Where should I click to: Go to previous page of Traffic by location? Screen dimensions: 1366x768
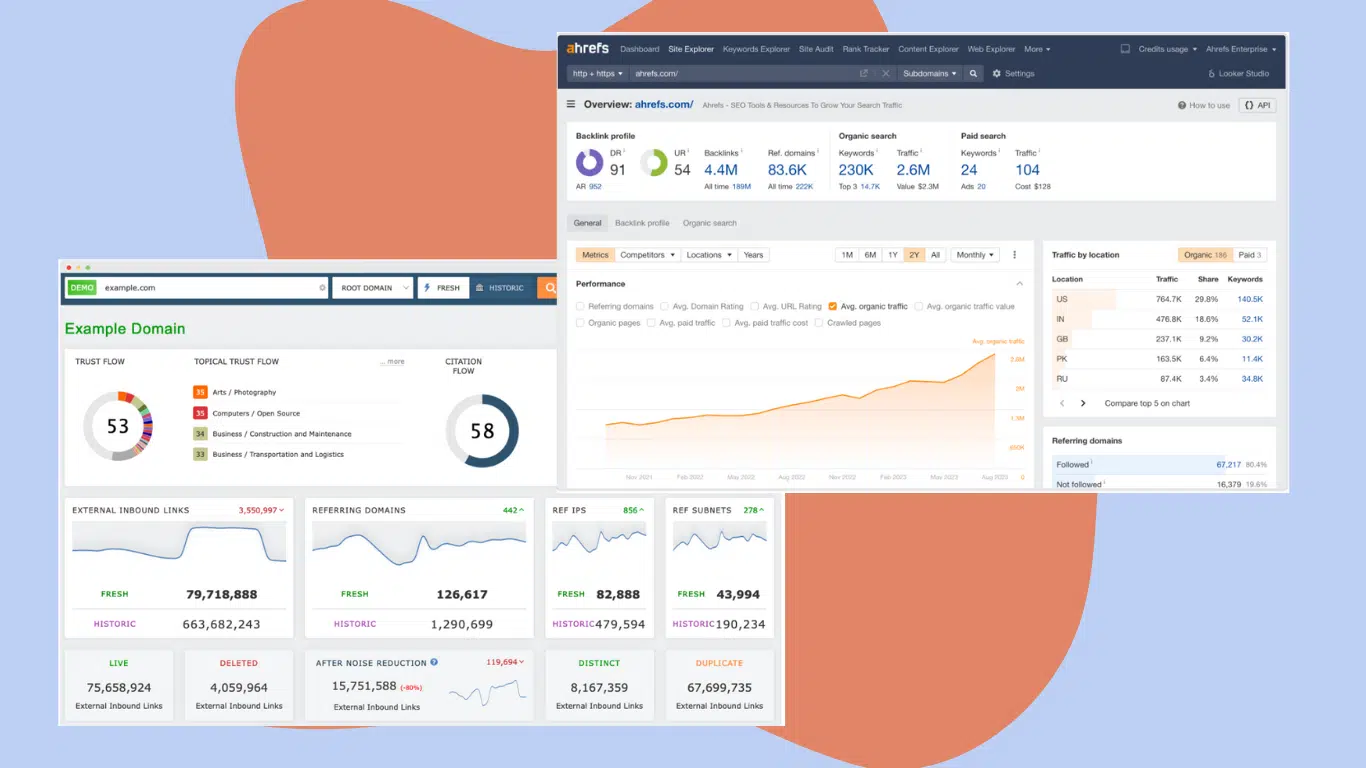(x=1062, y=403)
